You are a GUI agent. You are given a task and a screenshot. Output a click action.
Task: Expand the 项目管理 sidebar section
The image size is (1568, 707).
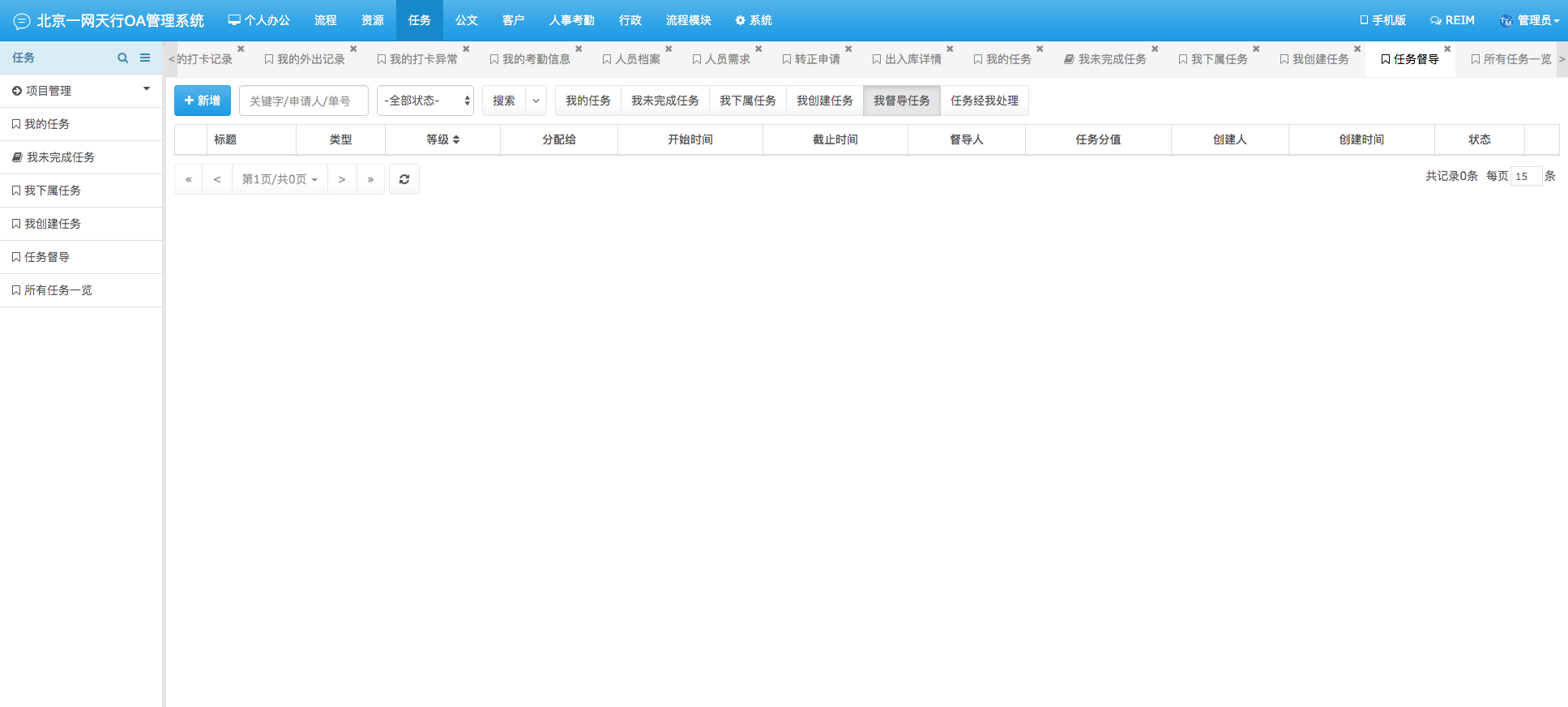click(x=81, y=91)
